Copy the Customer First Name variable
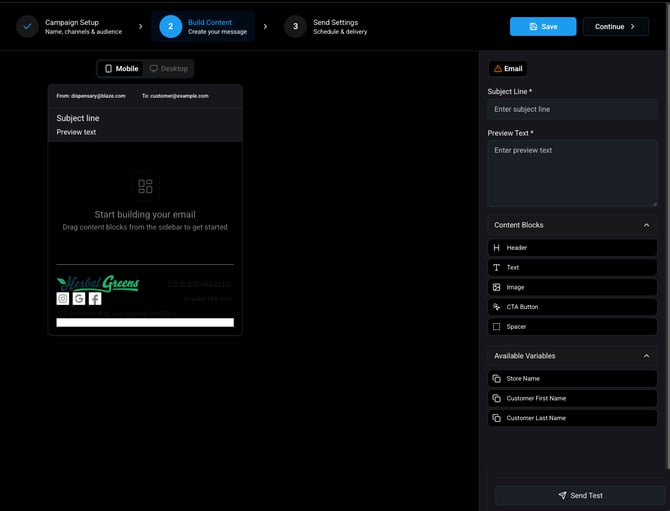The width and height of the screenshot is (670, 511). [572, 398]
